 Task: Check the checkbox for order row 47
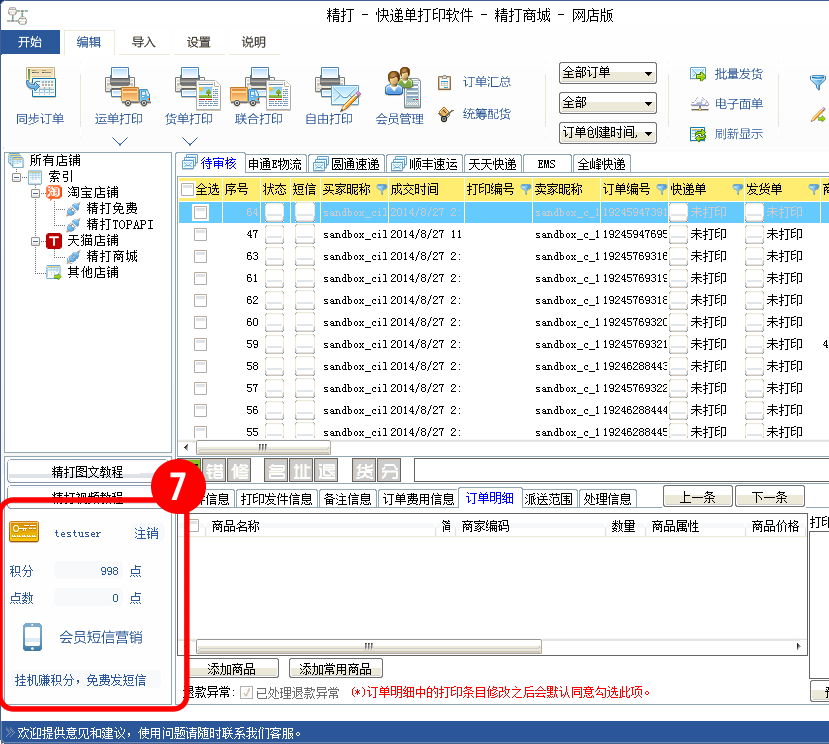(x=201, y=234)
